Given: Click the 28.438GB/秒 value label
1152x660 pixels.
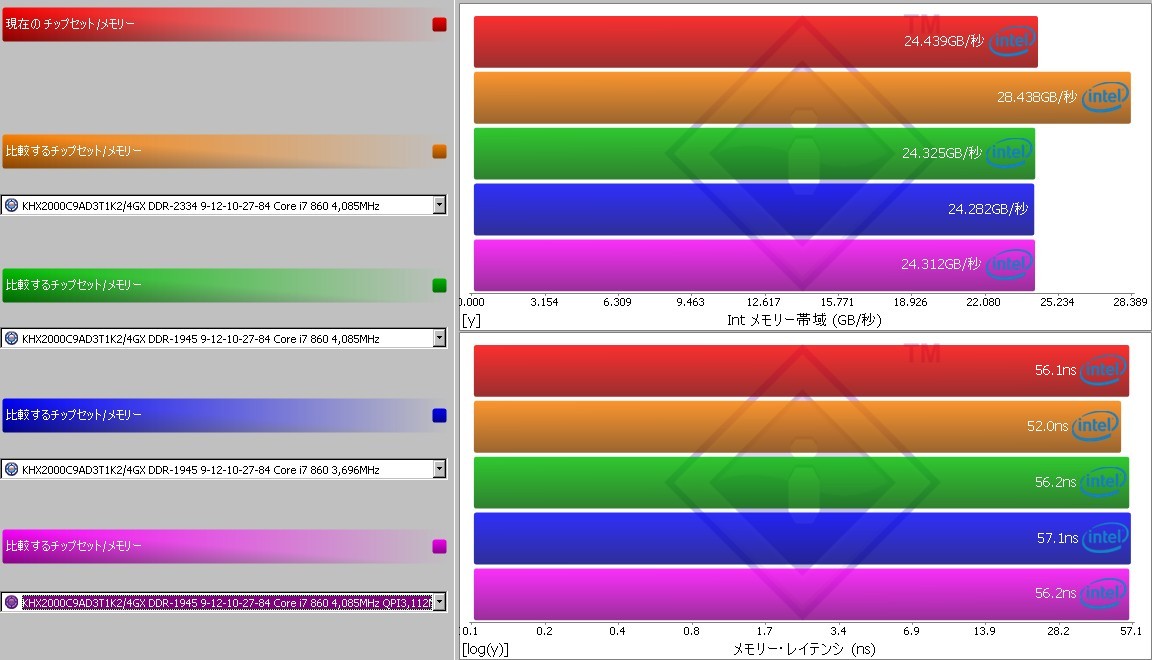Looking at the screenshot, I should pyautogui.click(x=1037, y=97).
